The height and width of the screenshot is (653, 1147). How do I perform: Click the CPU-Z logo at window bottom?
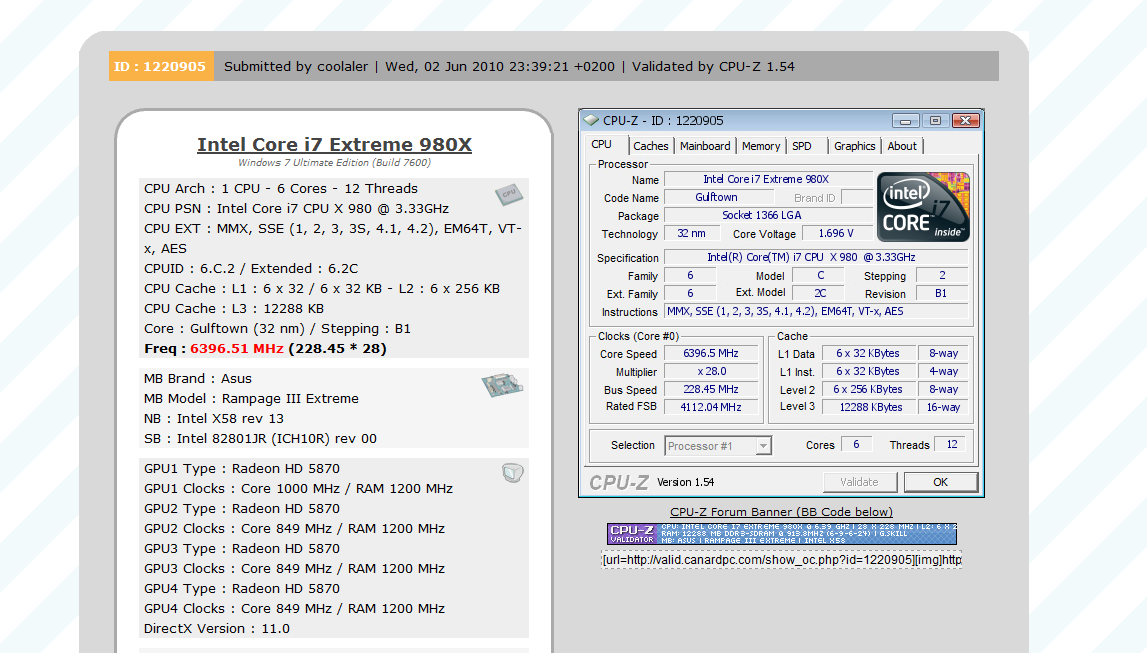point(619,483)
